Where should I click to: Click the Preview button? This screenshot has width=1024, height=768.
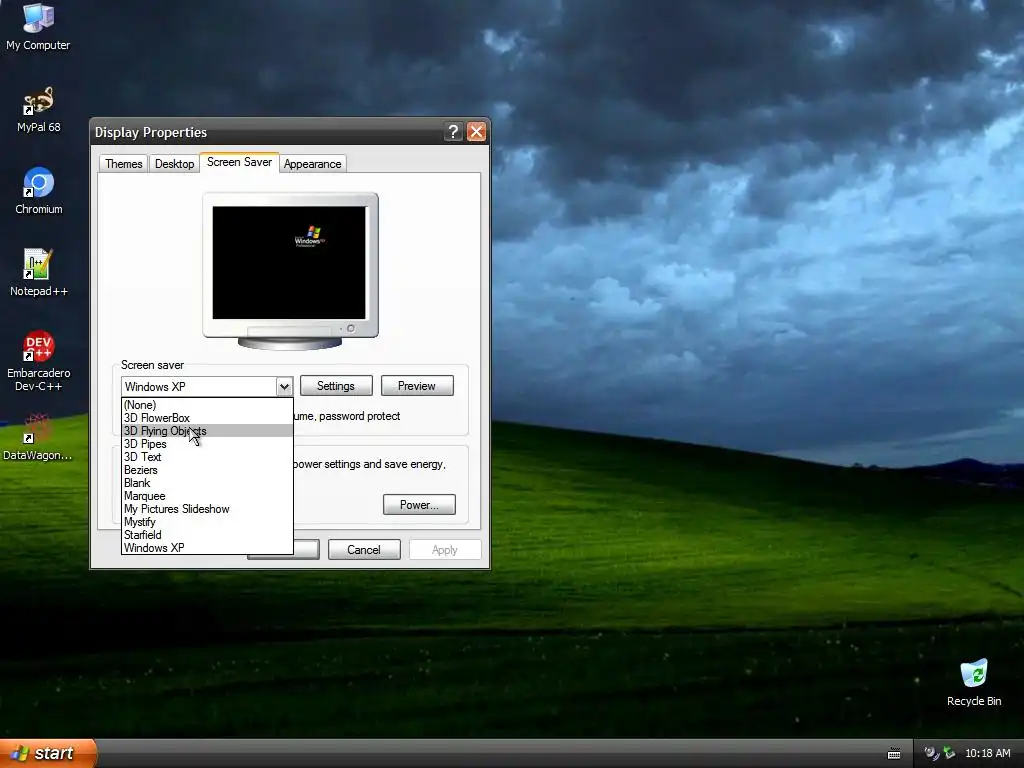coord(417,386)
